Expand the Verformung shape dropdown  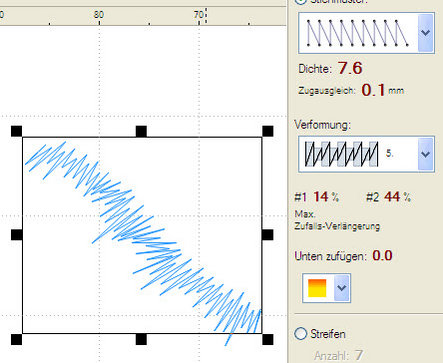click(x=425, y=154)
